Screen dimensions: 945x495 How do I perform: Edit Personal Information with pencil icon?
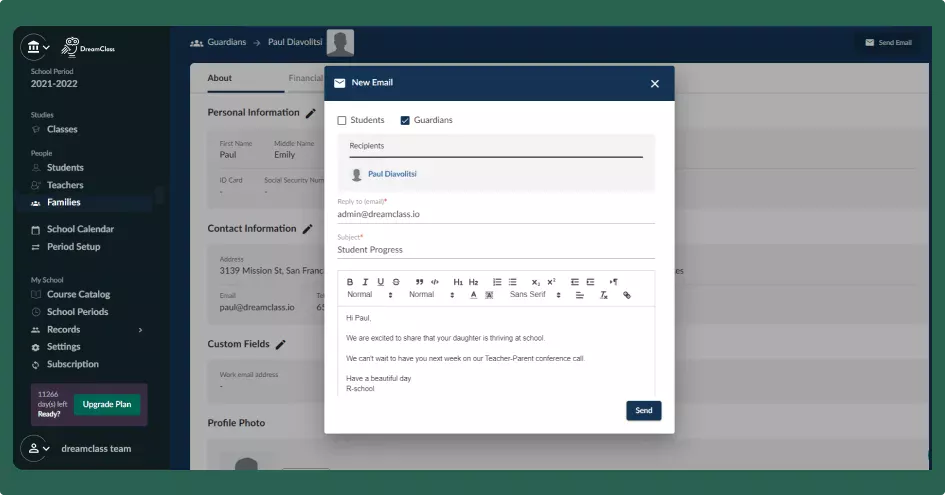coord(311,113)
